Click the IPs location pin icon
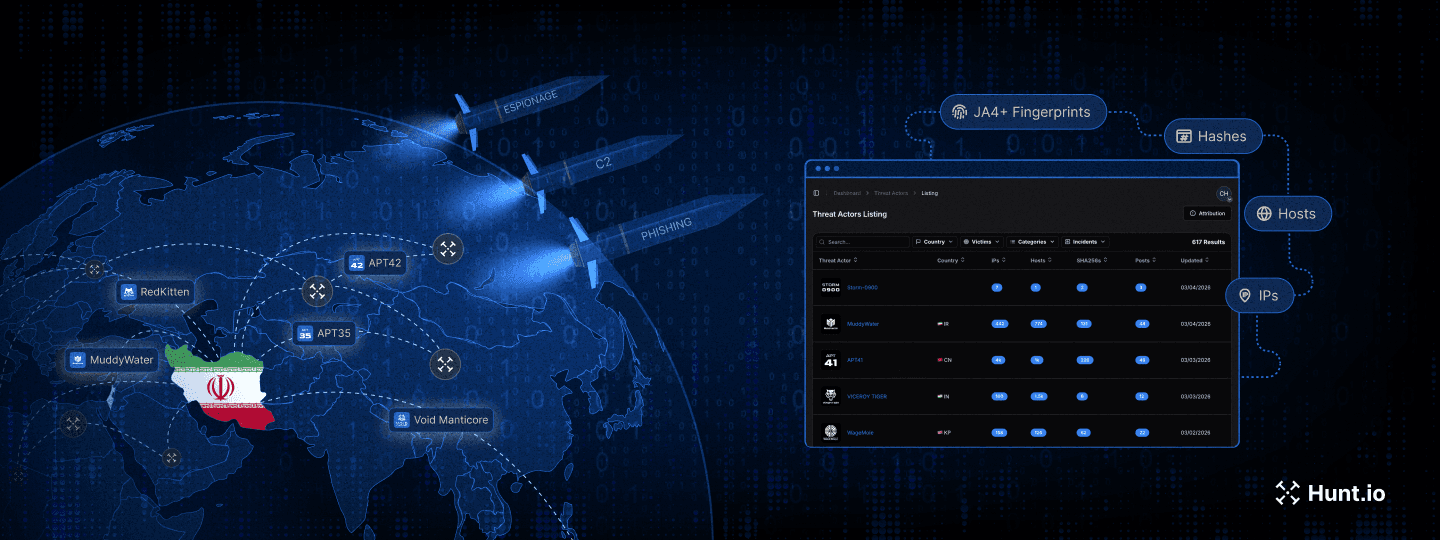The height and width of the screenshot is (540, 1440). 1245,296
